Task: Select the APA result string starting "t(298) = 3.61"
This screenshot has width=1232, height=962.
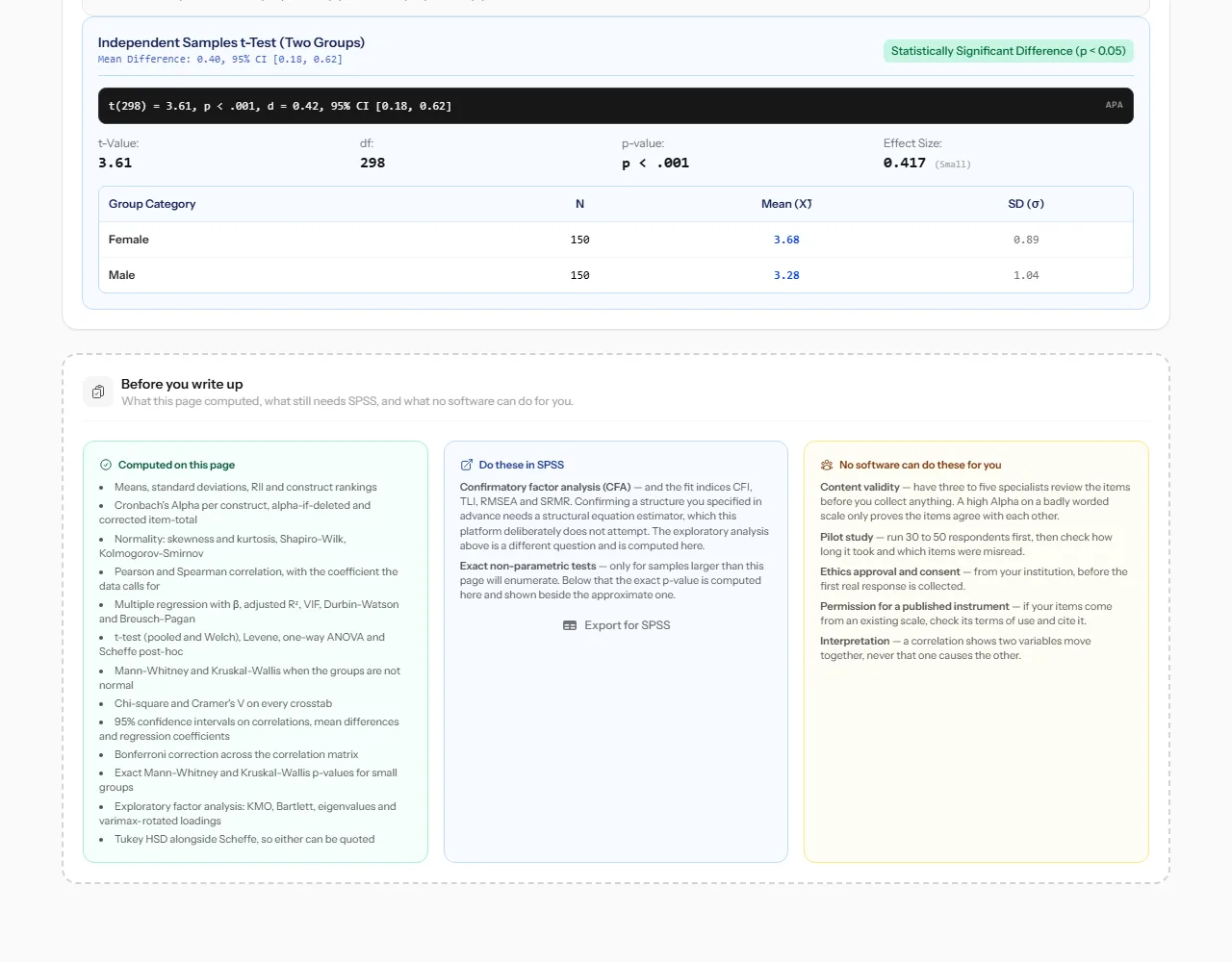Action: point(280,106)
